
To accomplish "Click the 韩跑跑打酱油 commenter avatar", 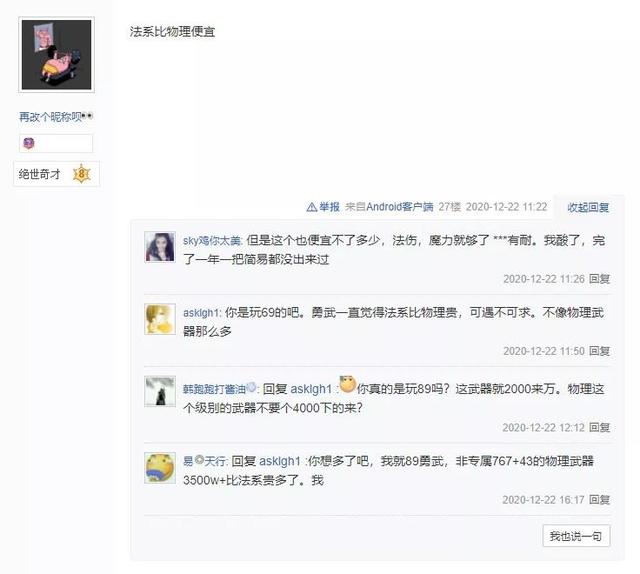I will click(160, 391).
